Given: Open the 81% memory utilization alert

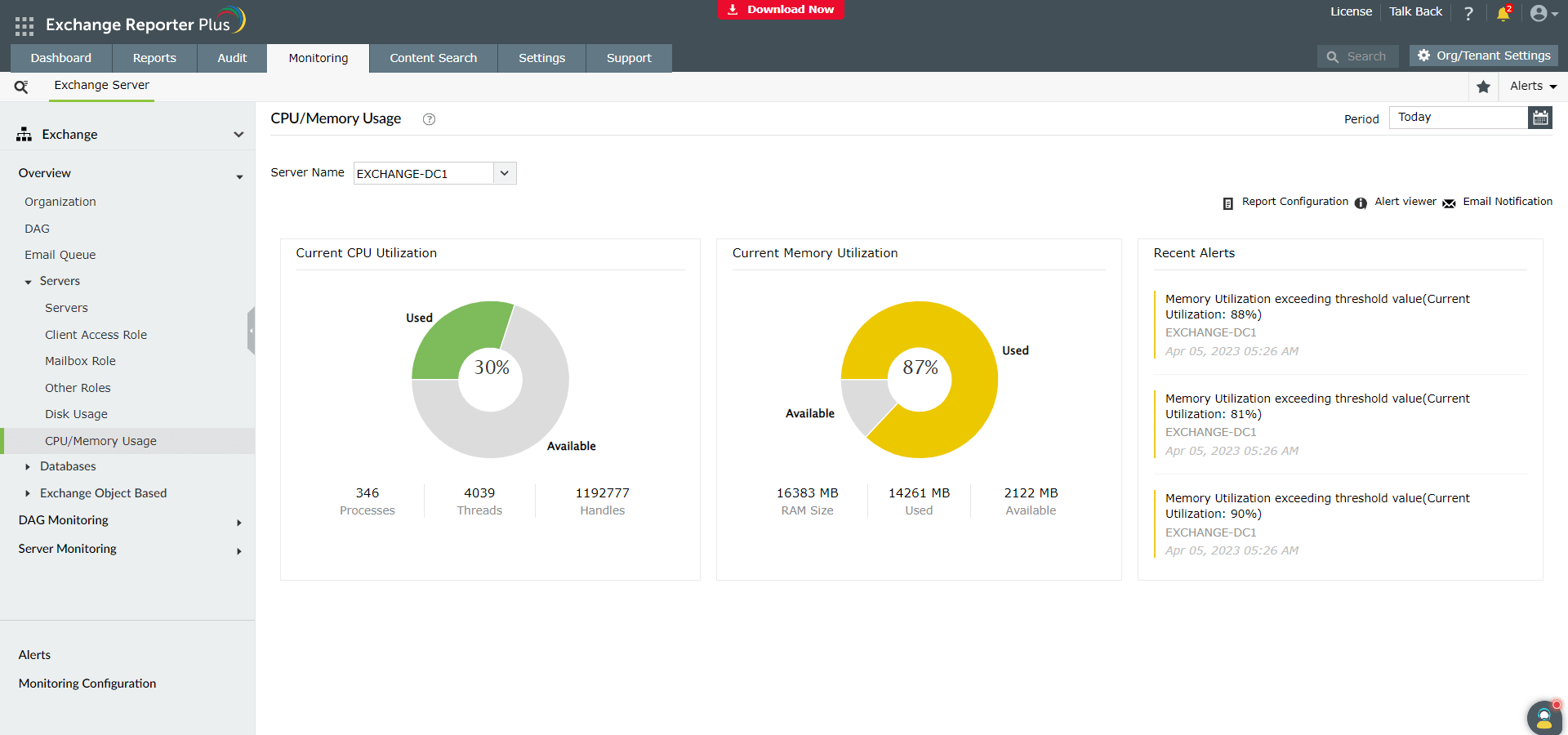Looking at the screenshot, I should (x=1317, y=406).
